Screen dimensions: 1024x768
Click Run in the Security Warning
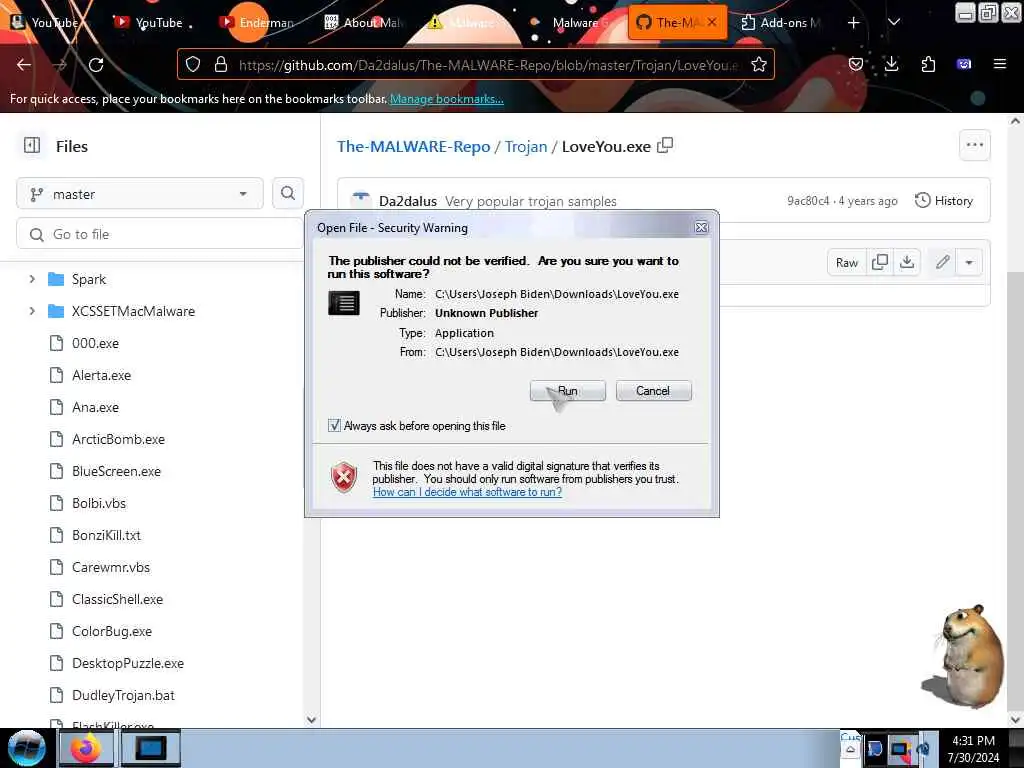click(568, 391)
